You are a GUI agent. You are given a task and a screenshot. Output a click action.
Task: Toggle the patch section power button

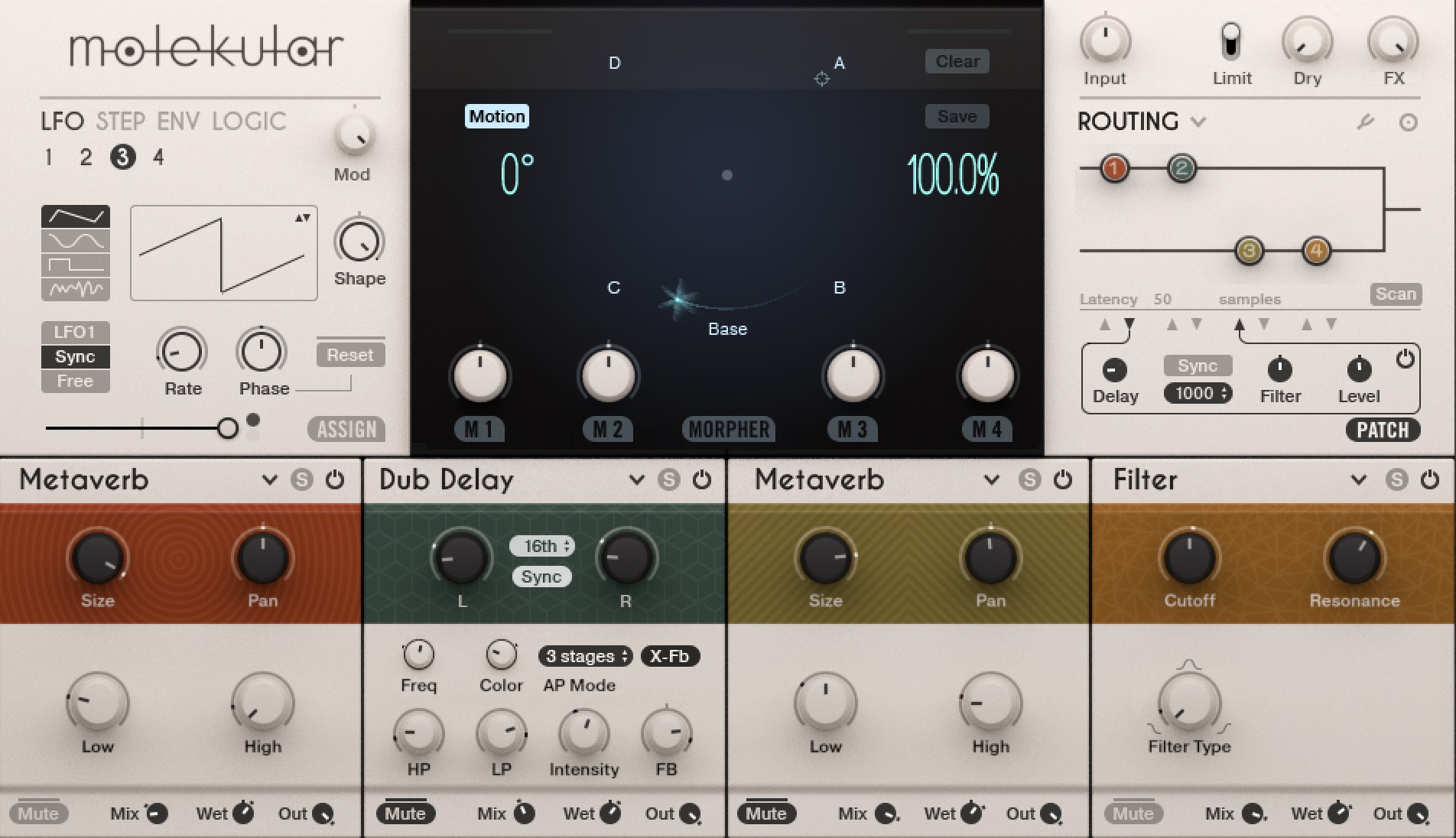pyautogui.click(x=1405, y=359)
